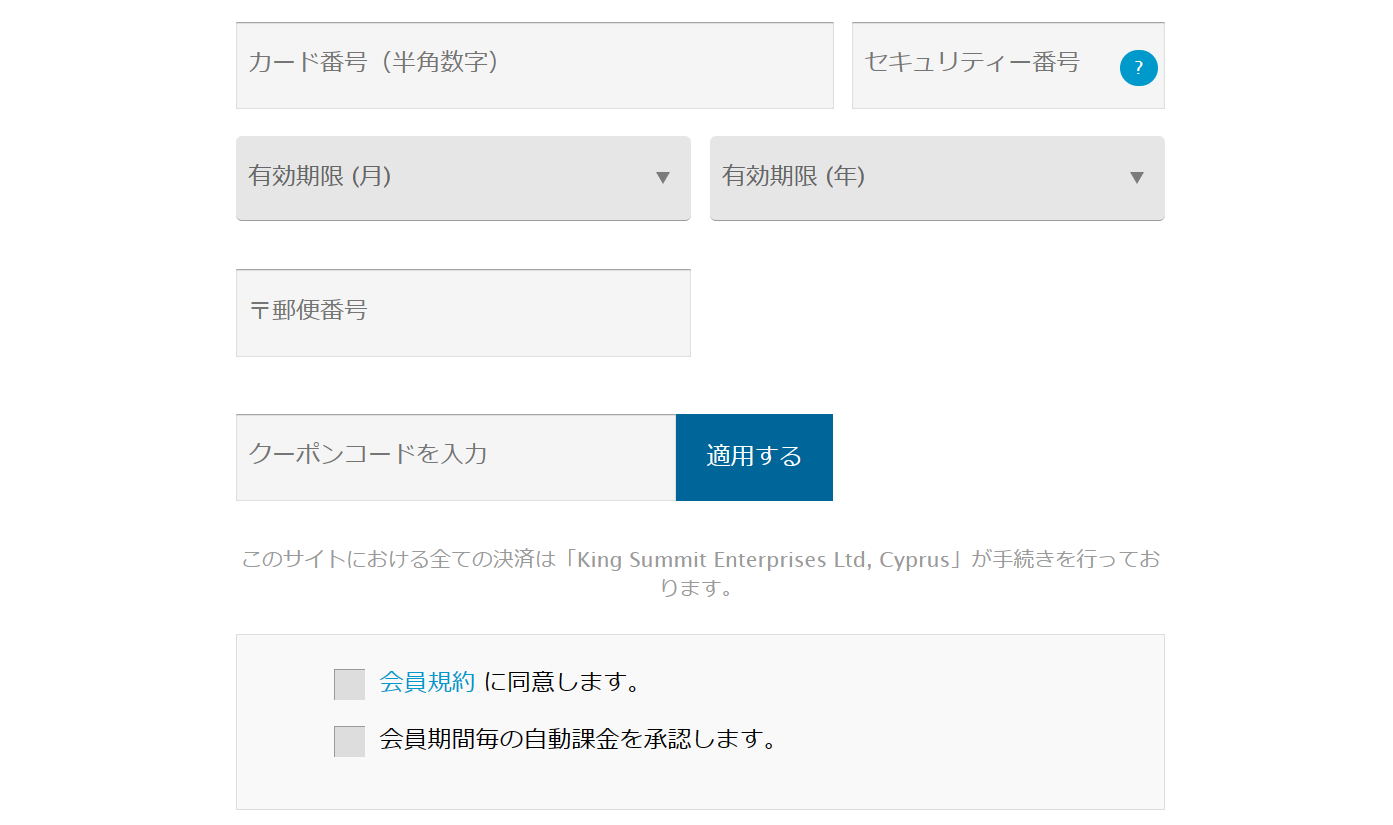Check the 自動課金 approval checkbox
The width and height of the screenshot is (1393, 825).
pyautogui.click(x=349, y=741)
